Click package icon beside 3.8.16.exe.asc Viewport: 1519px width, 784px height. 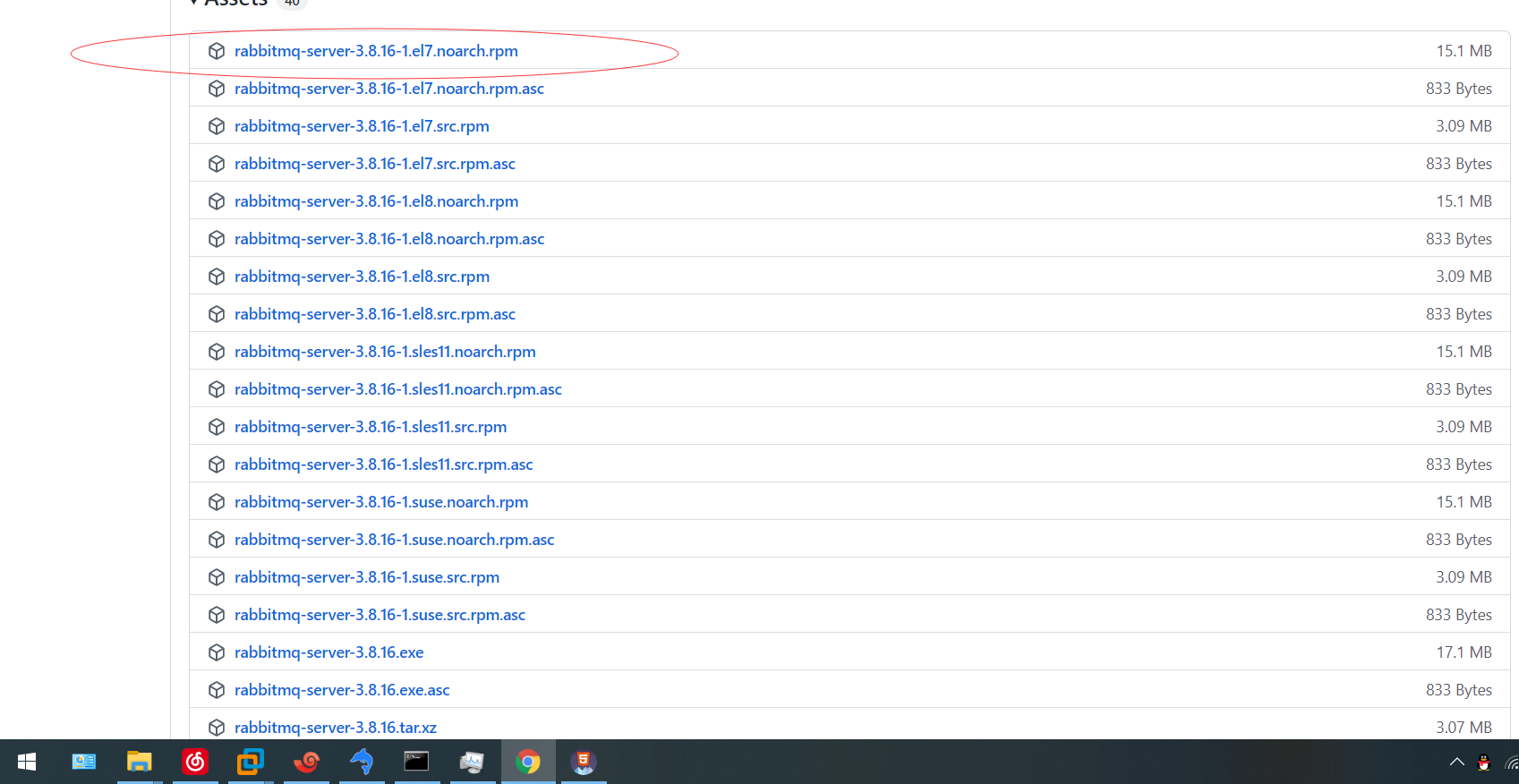[x=217, y=690]
